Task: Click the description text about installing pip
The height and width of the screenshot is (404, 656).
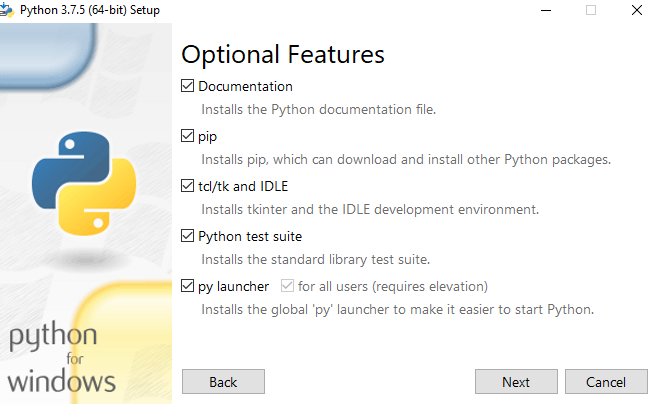Action: click(406, 160)
